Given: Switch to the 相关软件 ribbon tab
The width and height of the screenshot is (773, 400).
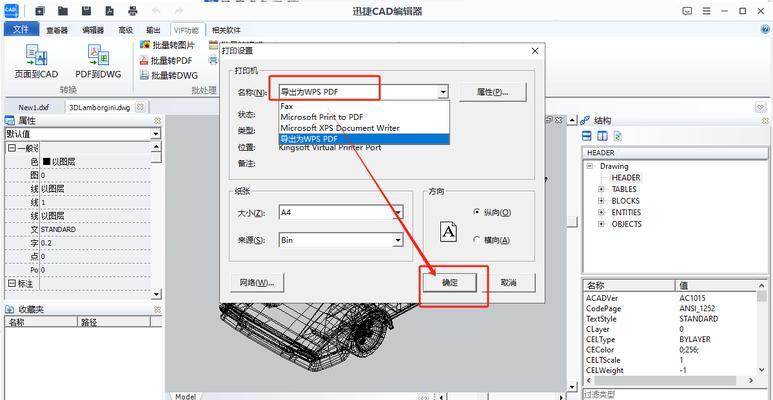Looking at the screenshot, I should 226,30.
